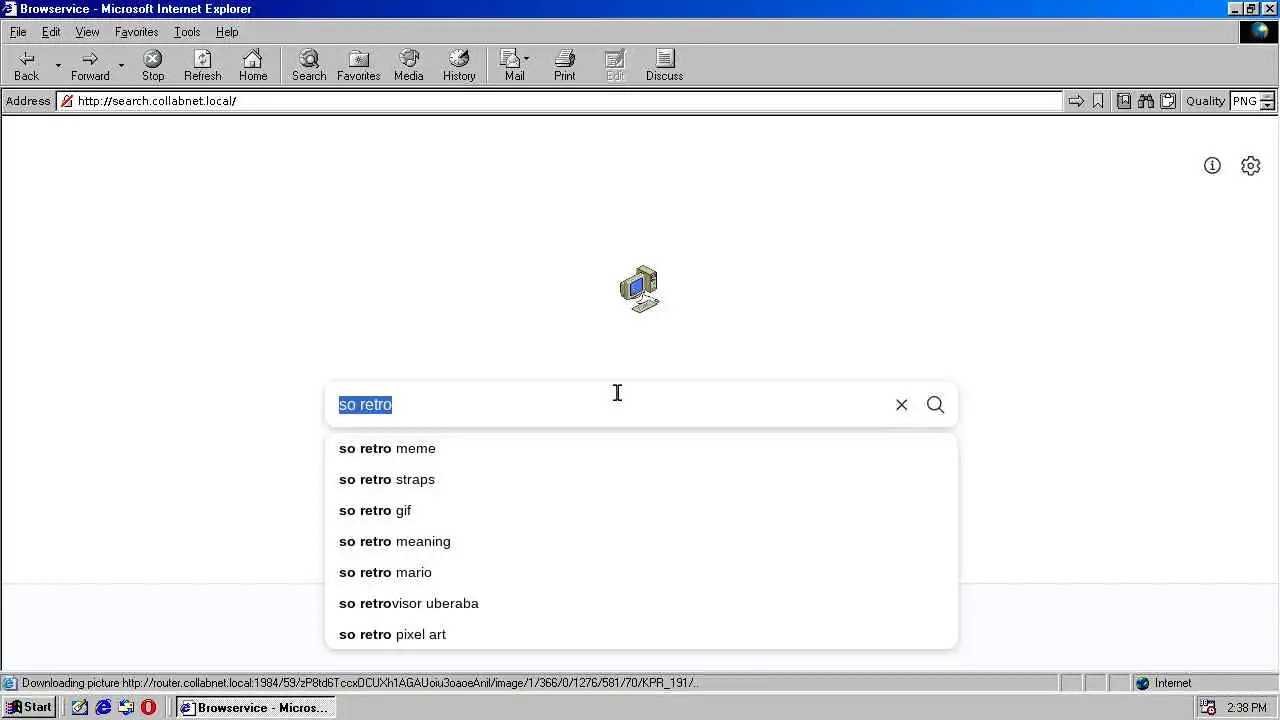The image size is (1280, 720).
Task: Click the Back toolbar button
Action: tap(27, 66)
